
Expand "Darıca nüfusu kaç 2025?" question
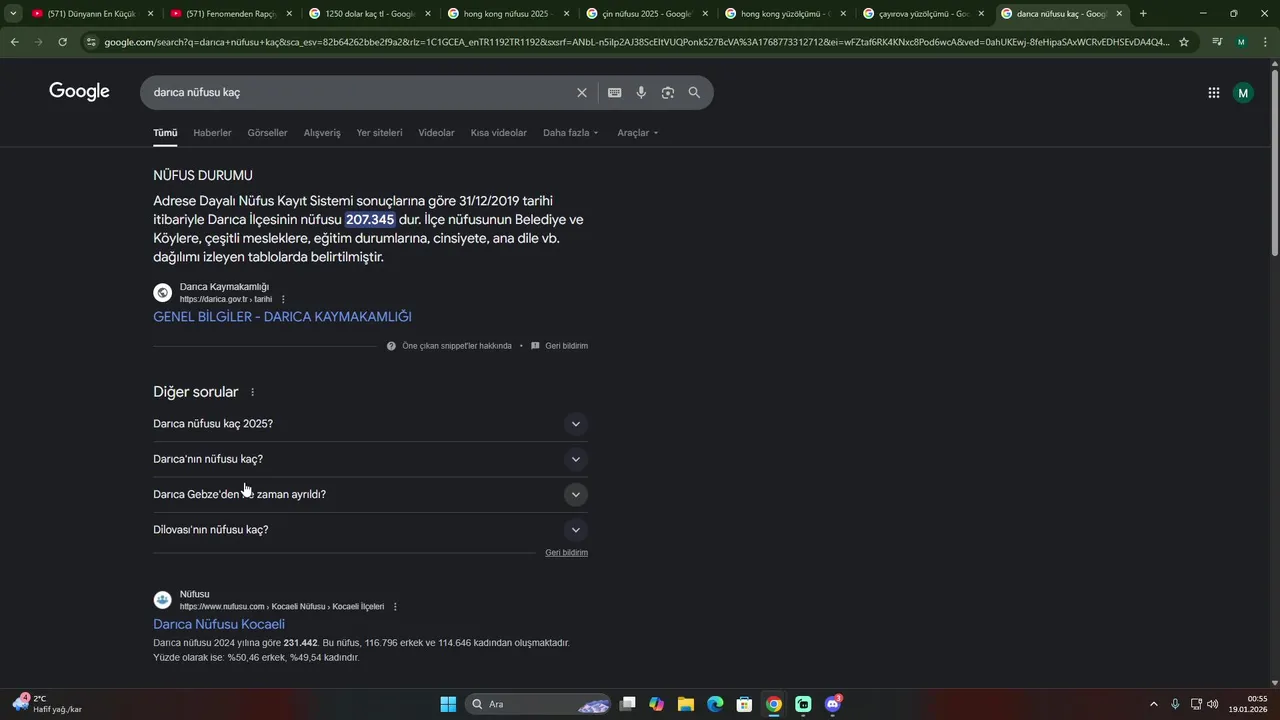[x=370, y=424]
